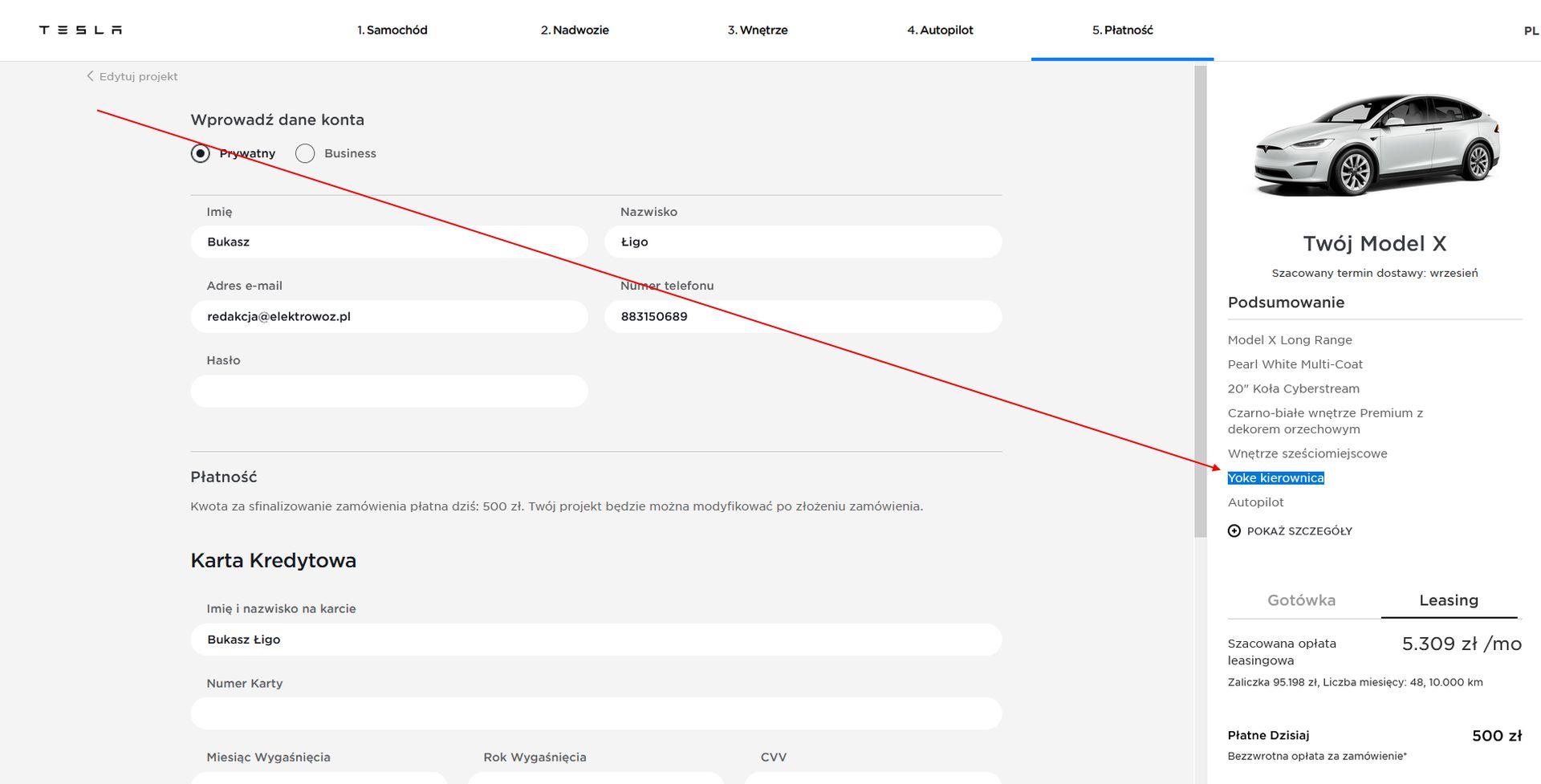Click the Imię input field
Viewport: 1541px width, 784px height.
pyautogui.click(x=389, y=242)
